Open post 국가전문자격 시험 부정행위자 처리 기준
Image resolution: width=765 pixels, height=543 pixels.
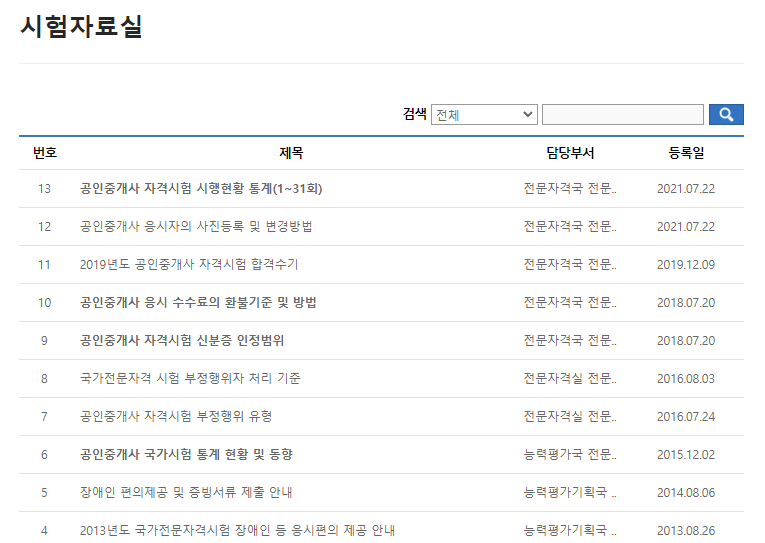click(x=190, y=379)
